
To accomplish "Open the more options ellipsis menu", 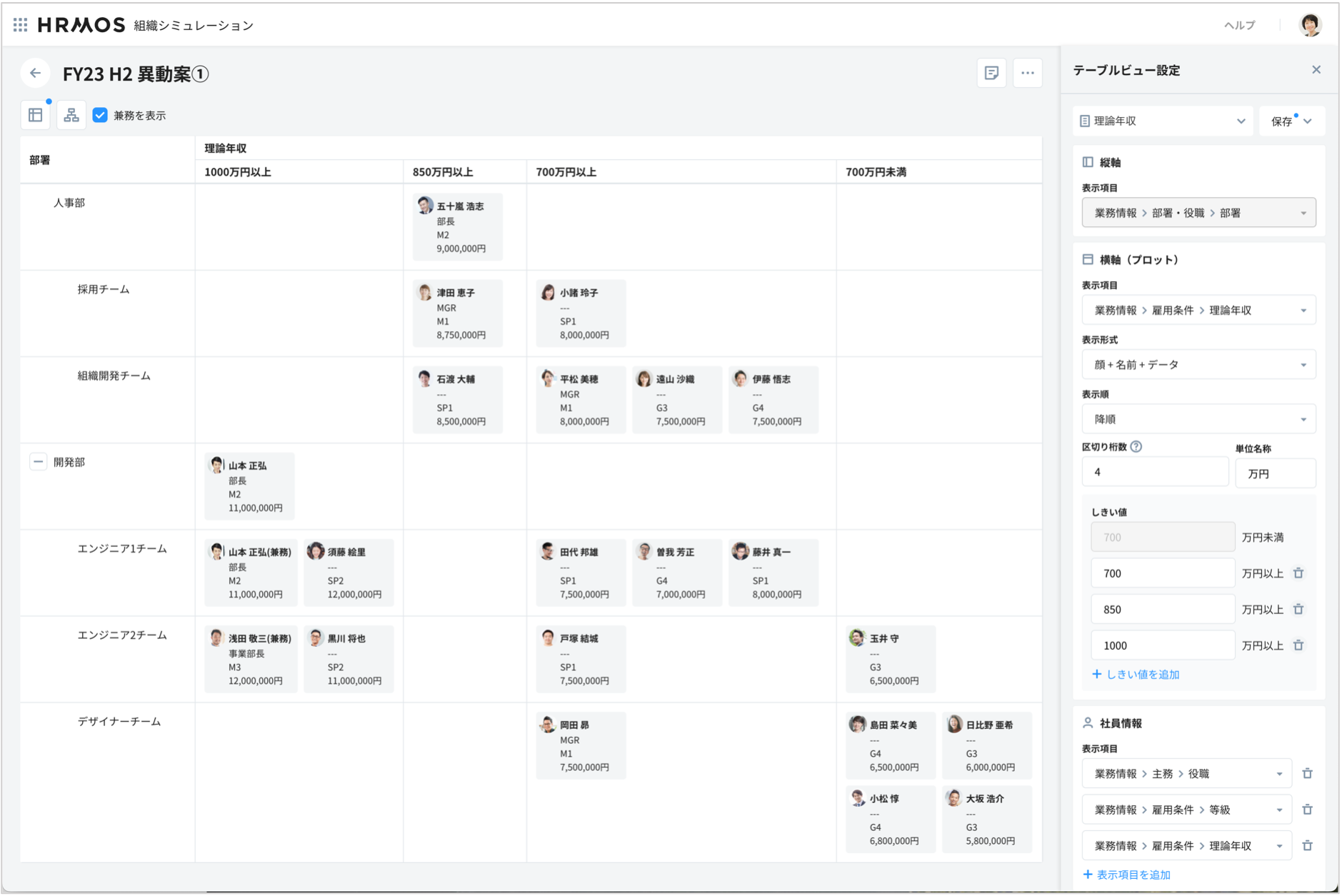I will [x=1027, y=73].
